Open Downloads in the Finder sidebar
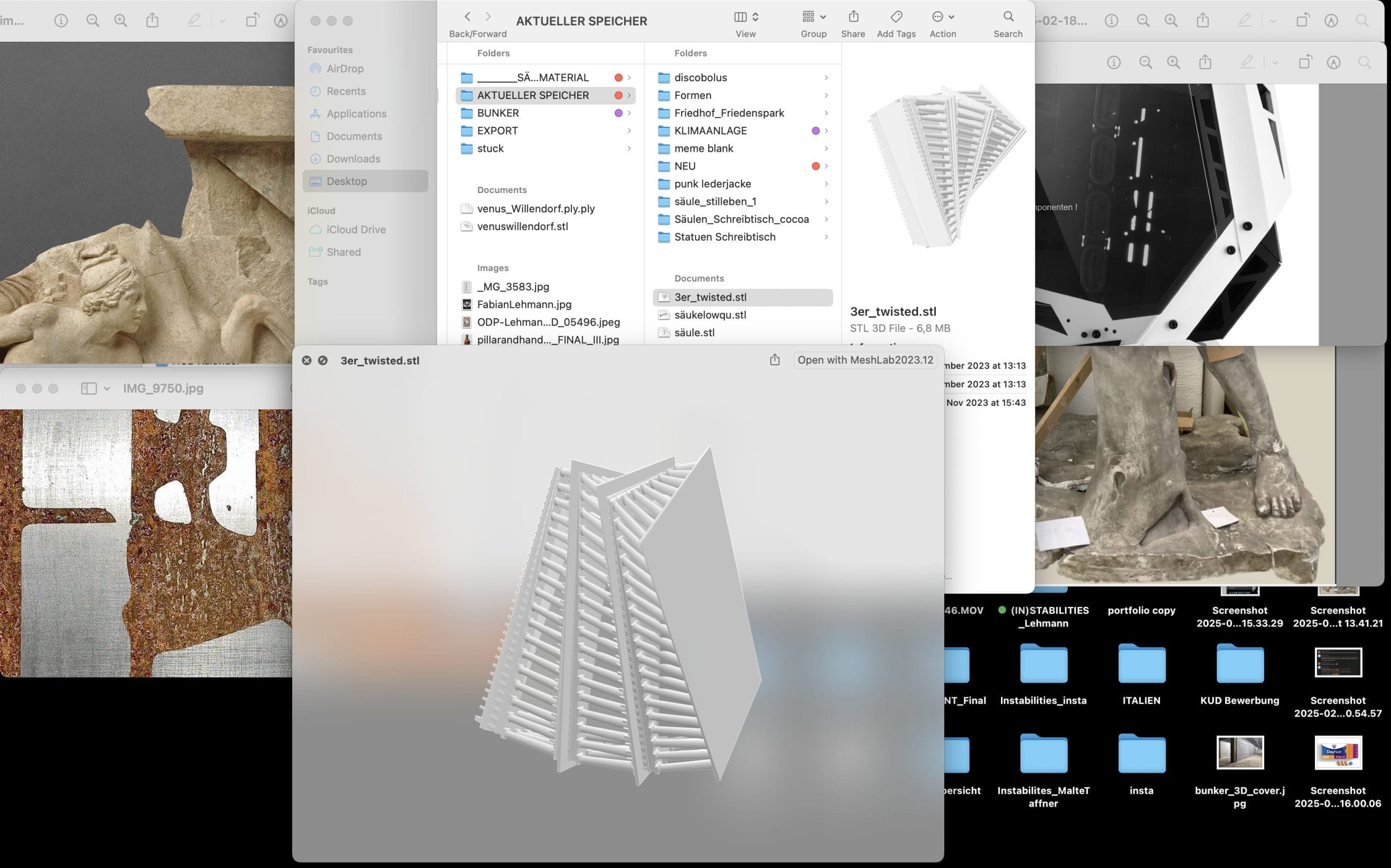The image size is (1391, 868). tap(353, 159)
